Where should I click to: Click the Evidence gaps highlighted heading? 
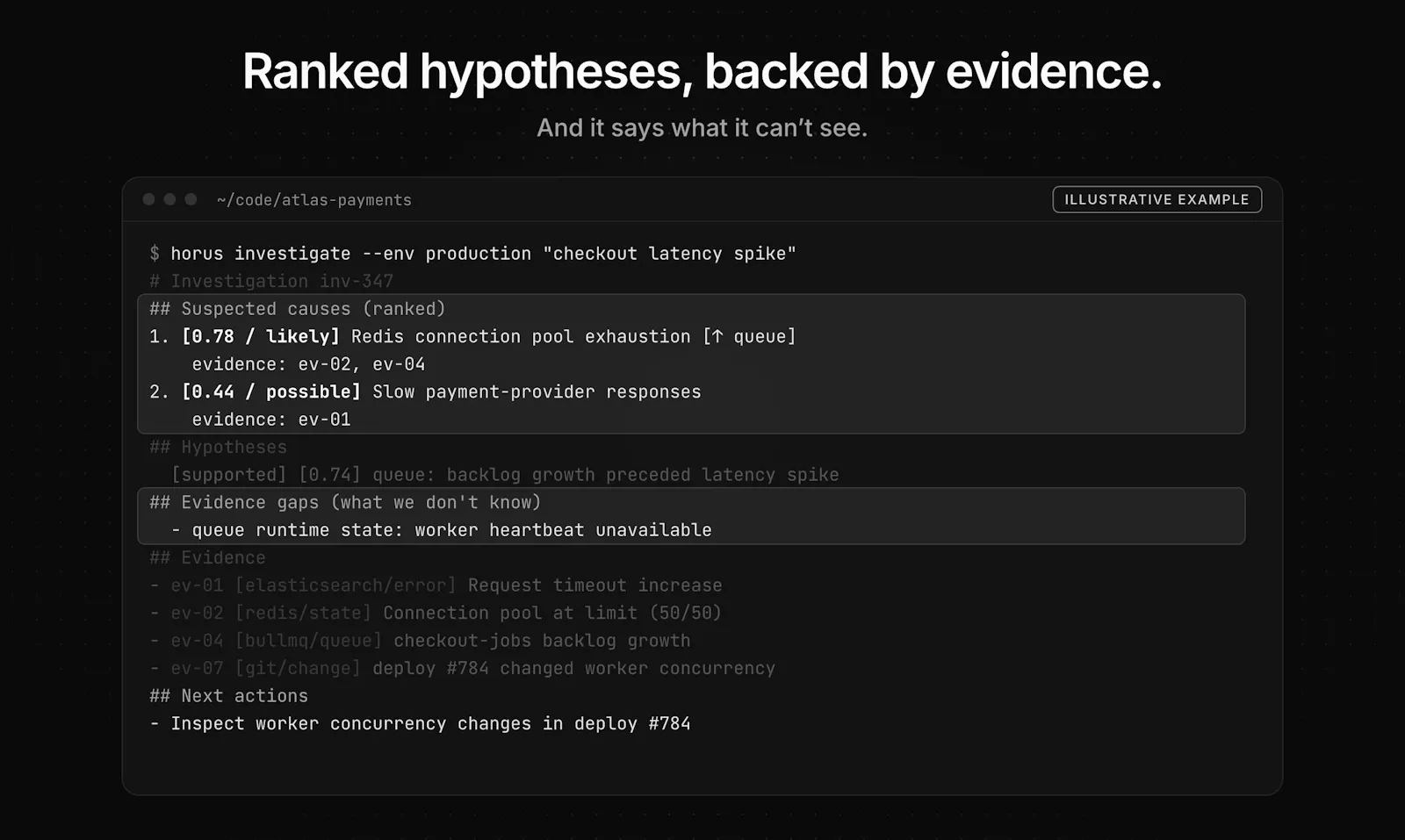345,502
